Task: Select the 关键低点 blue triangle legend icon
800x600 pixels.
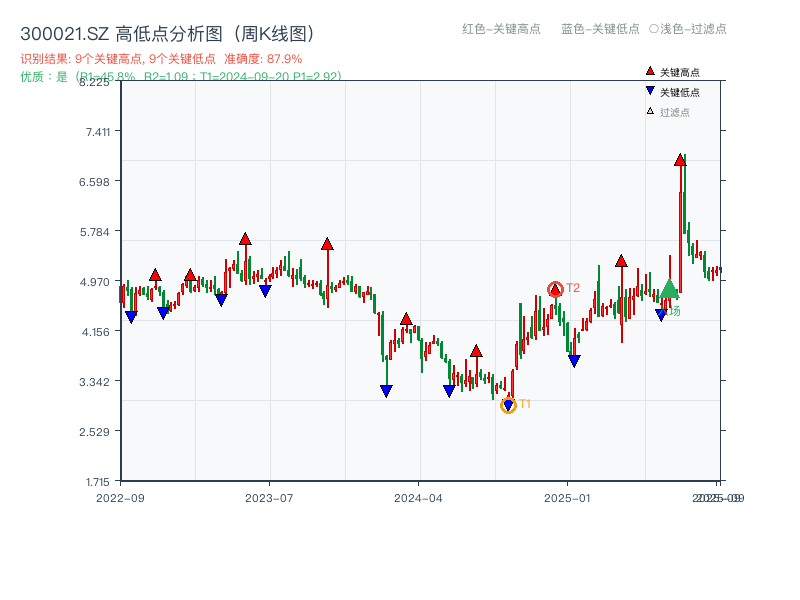Action: pos(649,91)
